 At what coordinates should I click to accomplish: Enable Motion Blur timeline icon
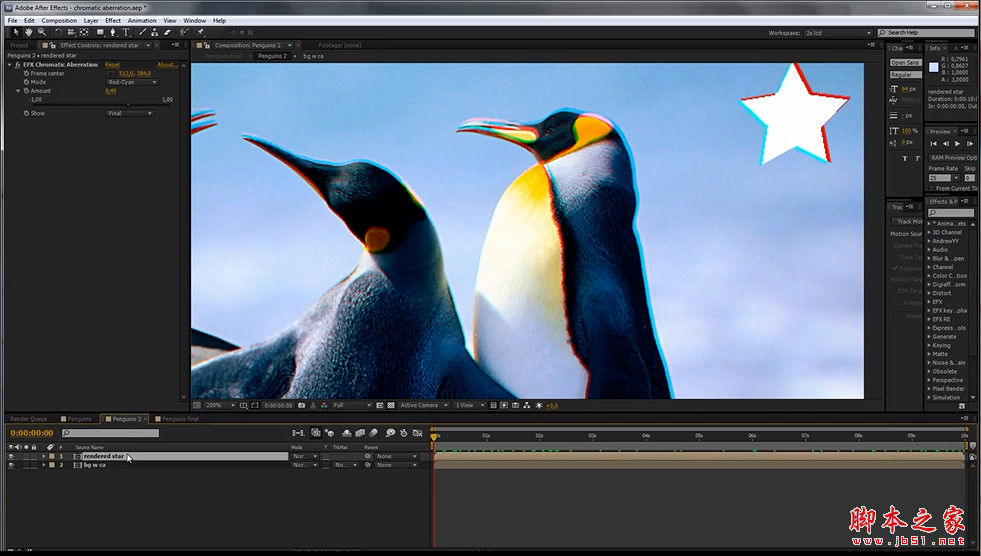click(x=374, y=433)
